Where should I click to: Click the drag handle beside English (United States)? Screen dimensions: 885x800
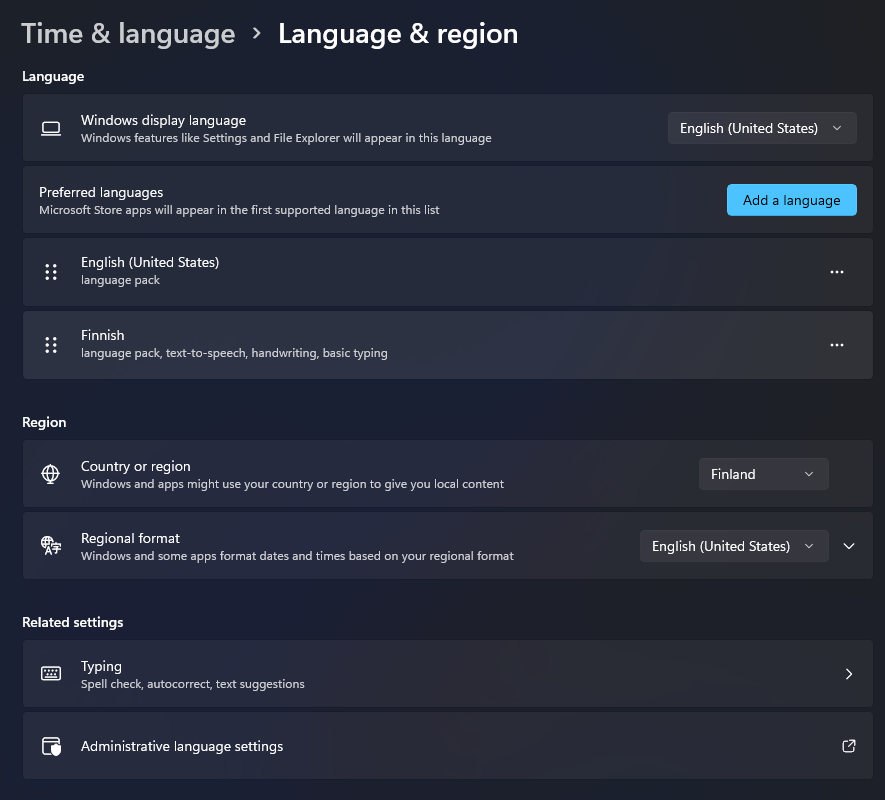coord(51,272)
